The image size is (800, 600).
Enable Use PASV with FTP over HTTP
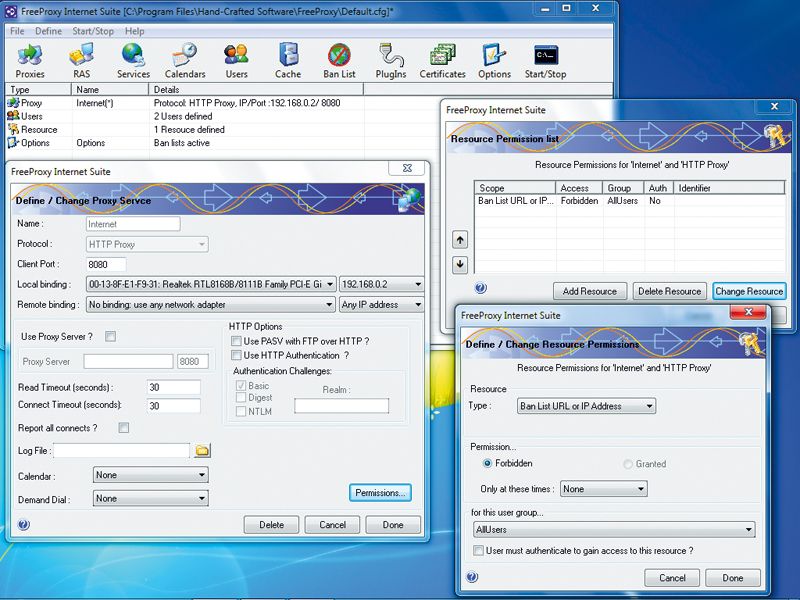tap(236, 341)
